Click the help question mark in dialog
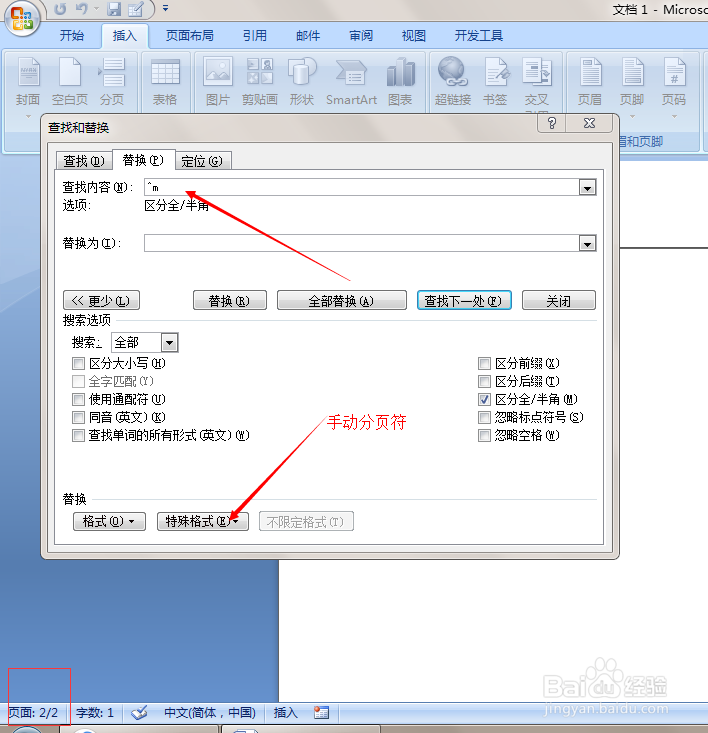Viewport: 708px width, 733px height. click(x=552, y=123)
